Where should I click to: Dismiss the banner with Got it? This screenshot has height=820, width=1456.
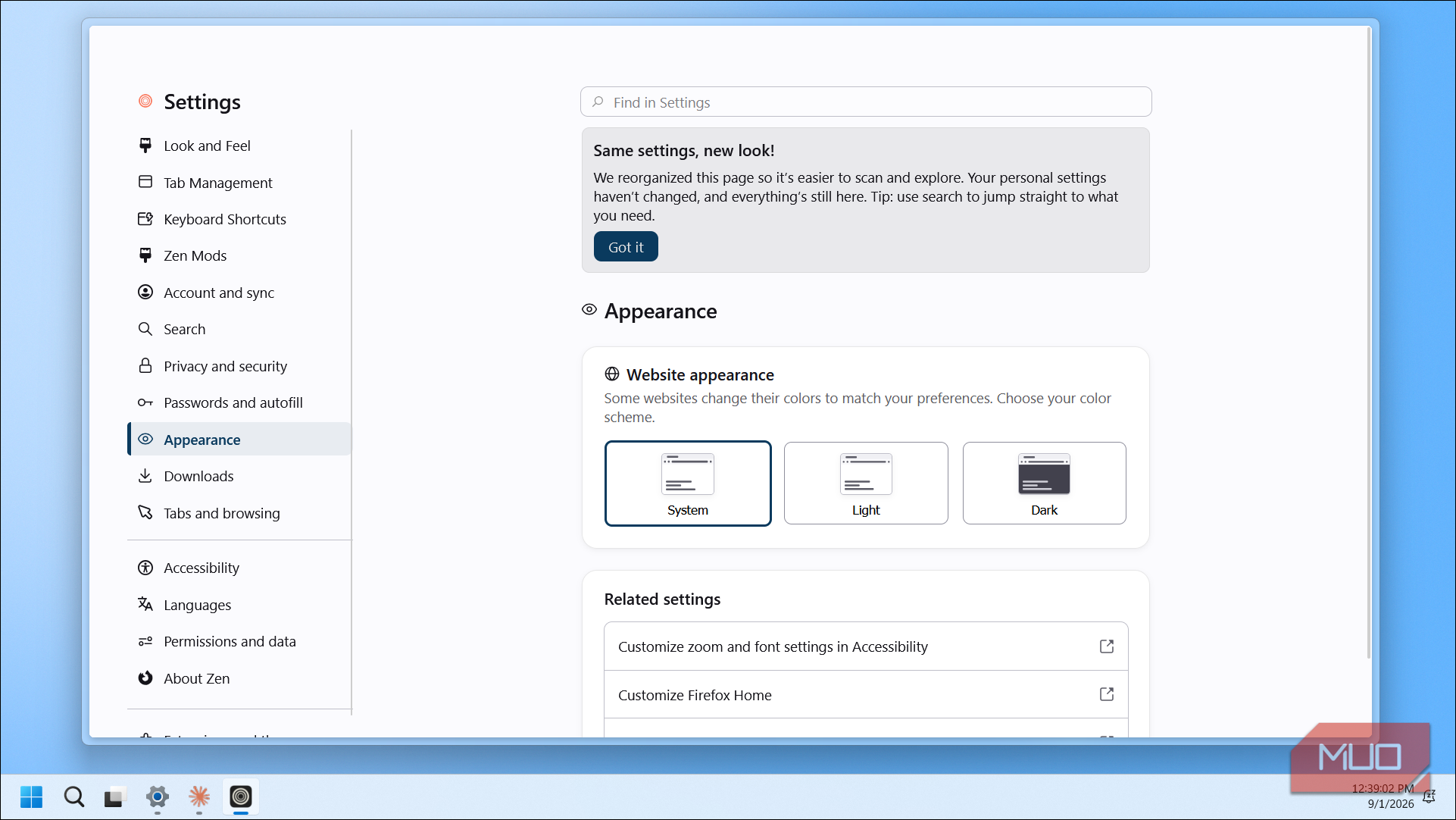coord(626,247)
